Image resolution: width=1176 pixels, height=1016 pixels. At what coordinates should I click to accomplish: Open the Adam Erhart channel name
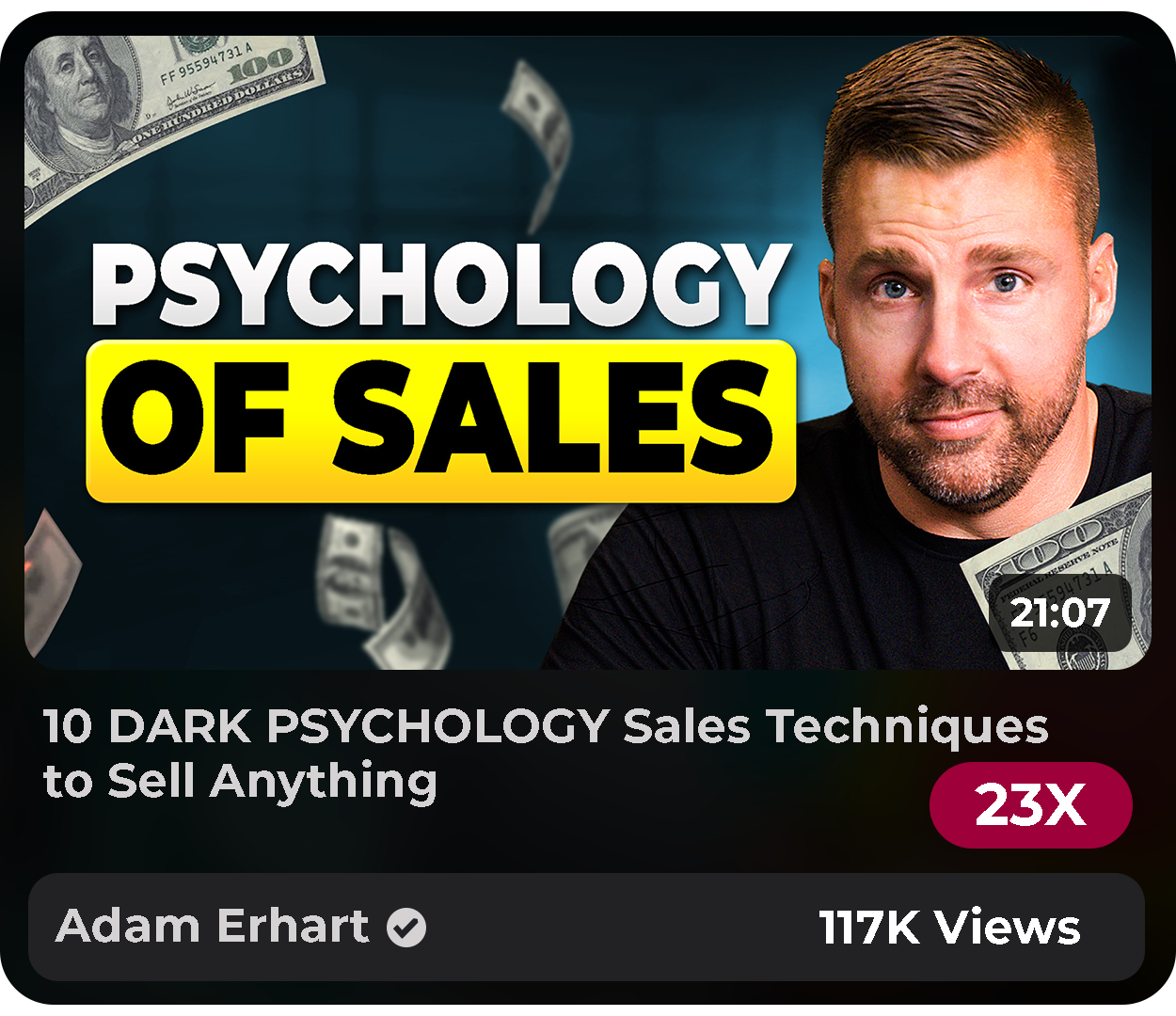213,926
